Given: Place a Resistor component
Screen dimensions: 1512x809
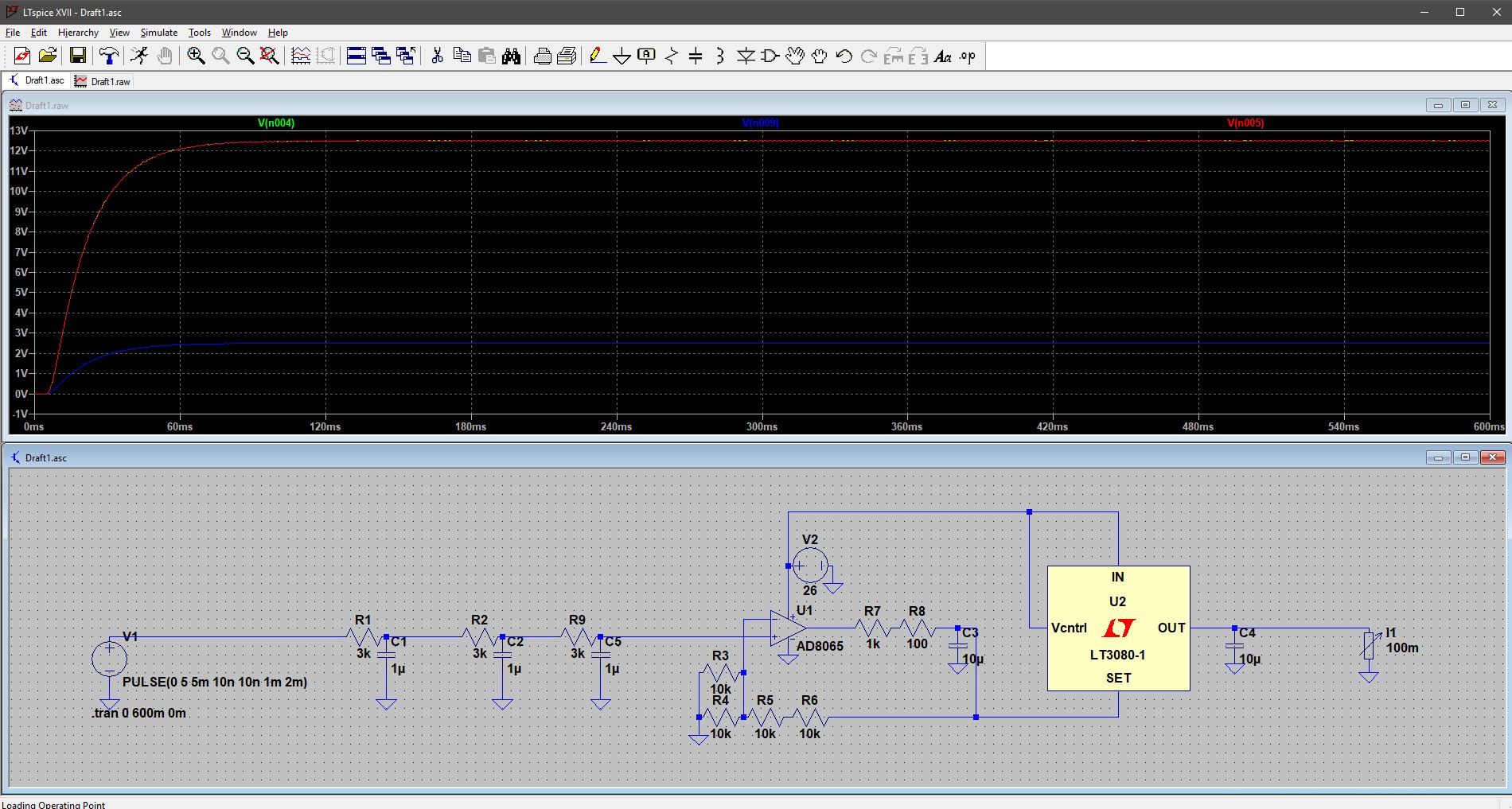Looking at the screenshot, I should click(x=672, y=56).
